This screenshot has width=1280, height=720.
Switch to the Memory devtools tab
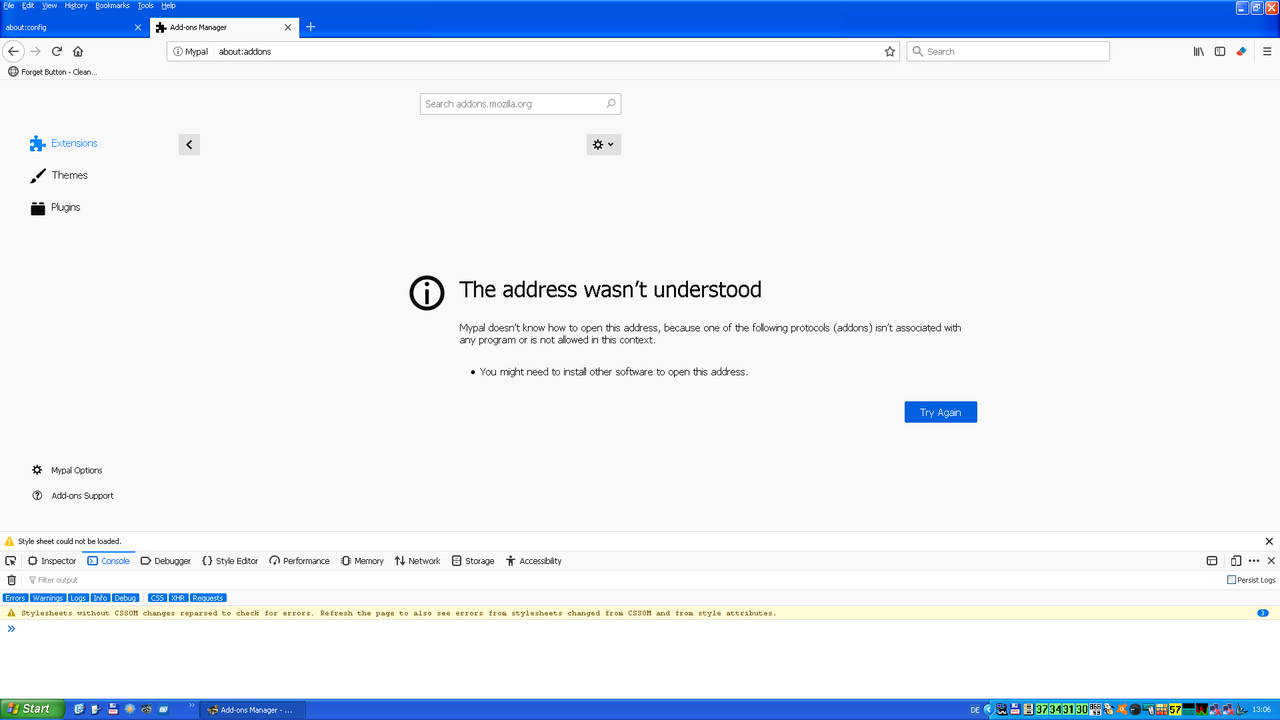pyautogui.click(x=362, y=561)
